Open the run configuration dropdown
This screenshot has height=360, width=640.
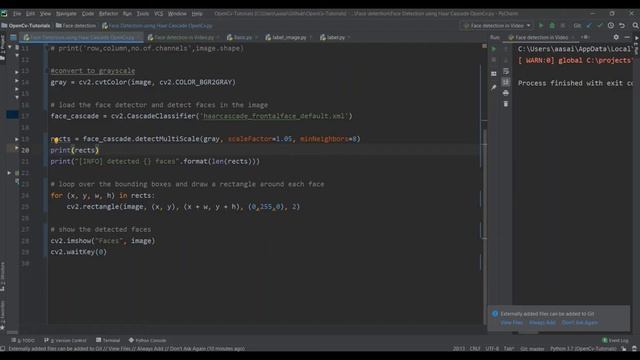pos(497,25)
